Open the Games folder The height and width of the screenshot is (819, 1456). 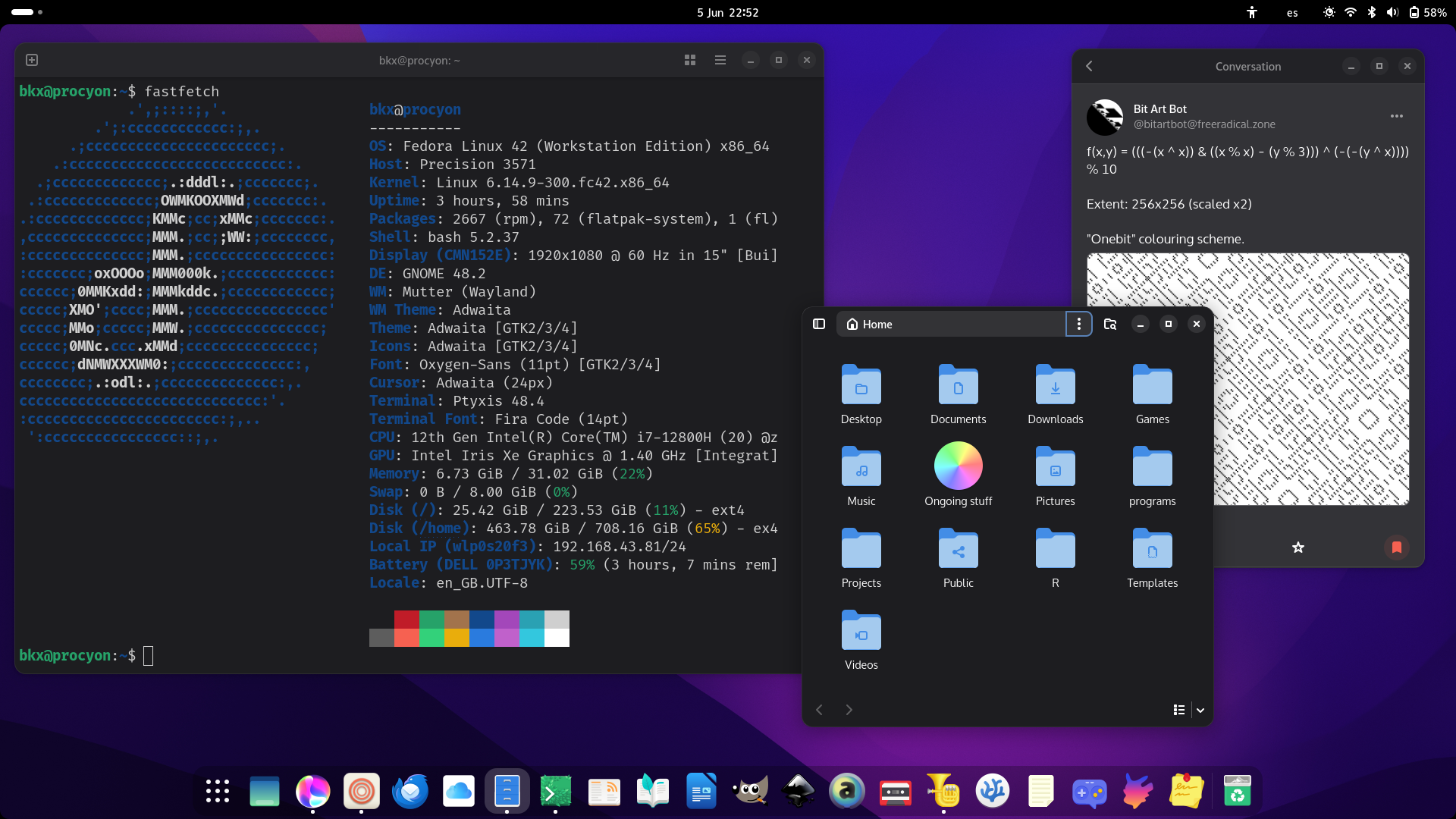[x=1153, y=394]
